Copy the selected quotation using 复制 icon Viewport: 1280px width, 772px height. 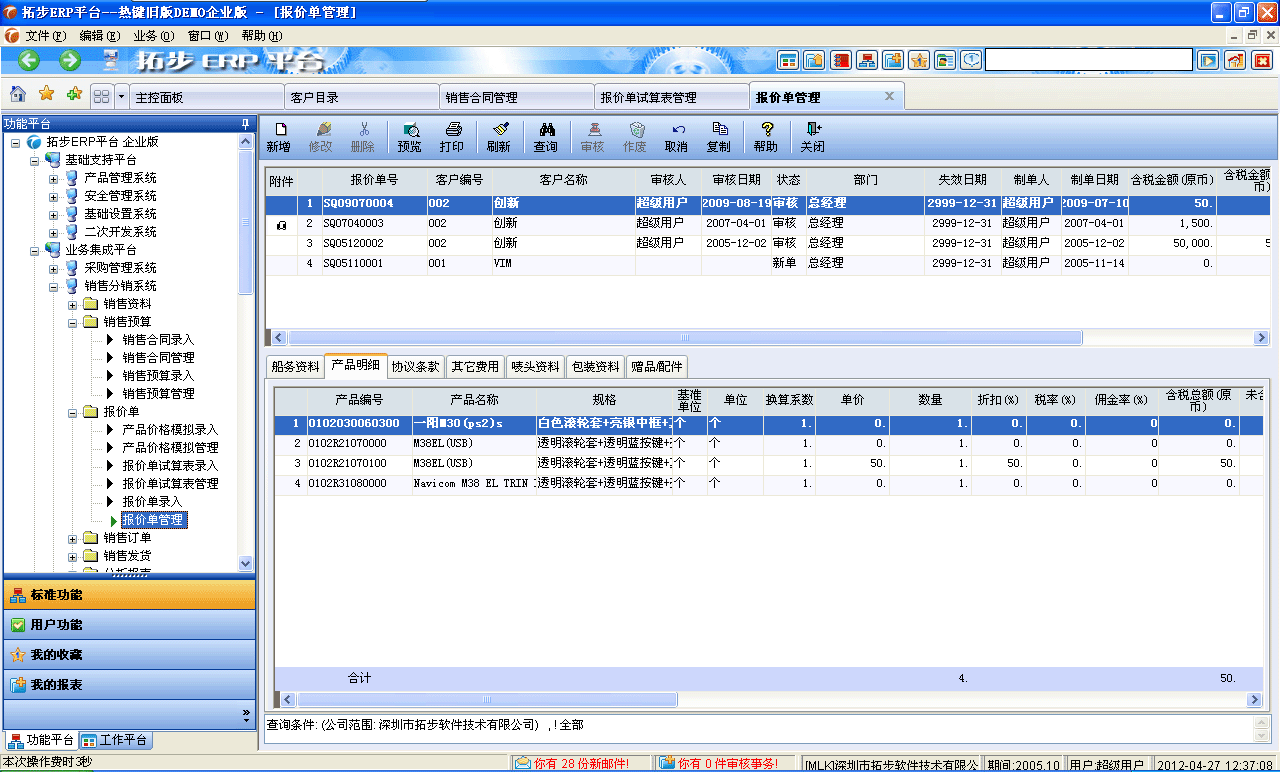(x=721, y=137)
